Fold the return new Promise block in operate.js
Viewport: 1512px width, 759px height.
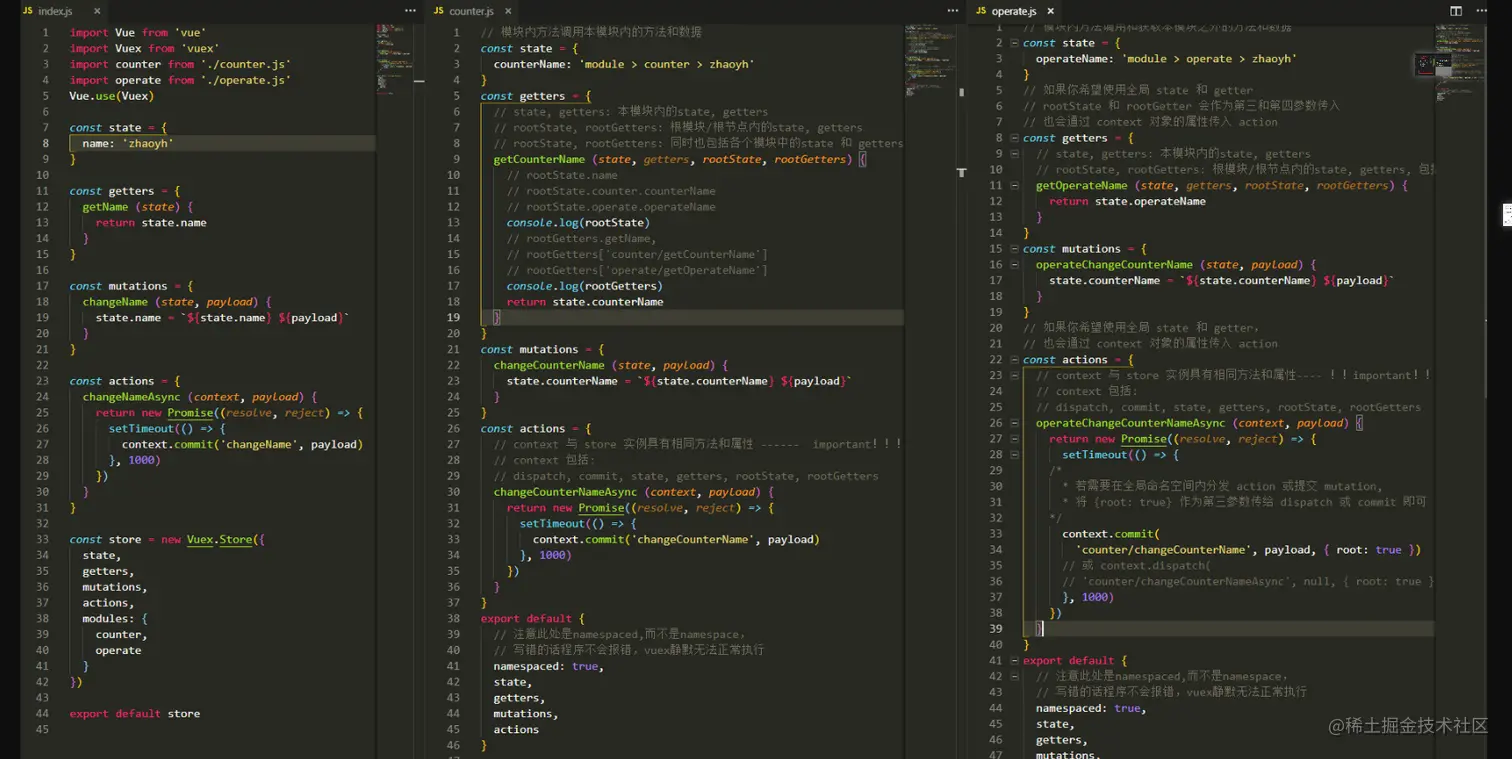click(1014, 439)
